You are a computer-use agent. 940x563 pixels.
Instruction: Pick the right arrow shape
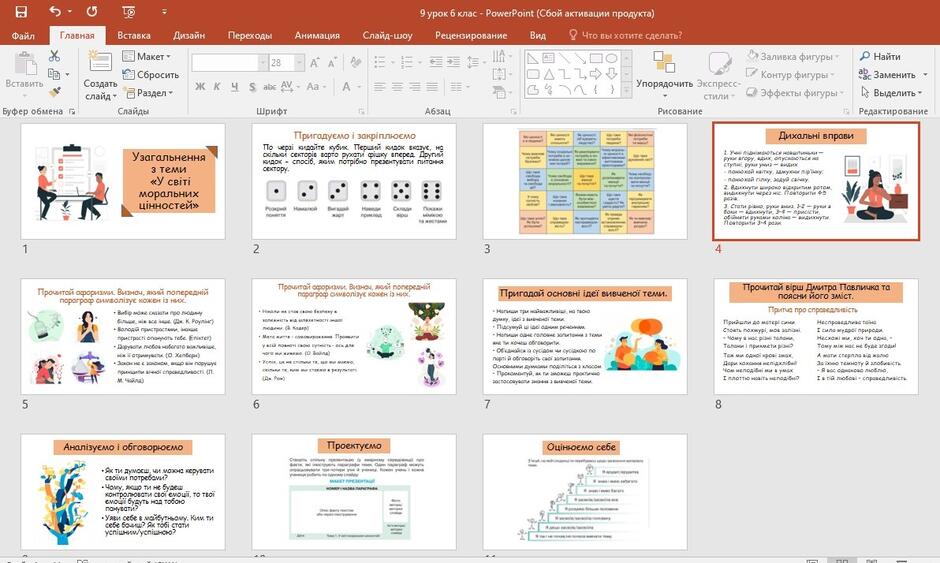(595, 74)
